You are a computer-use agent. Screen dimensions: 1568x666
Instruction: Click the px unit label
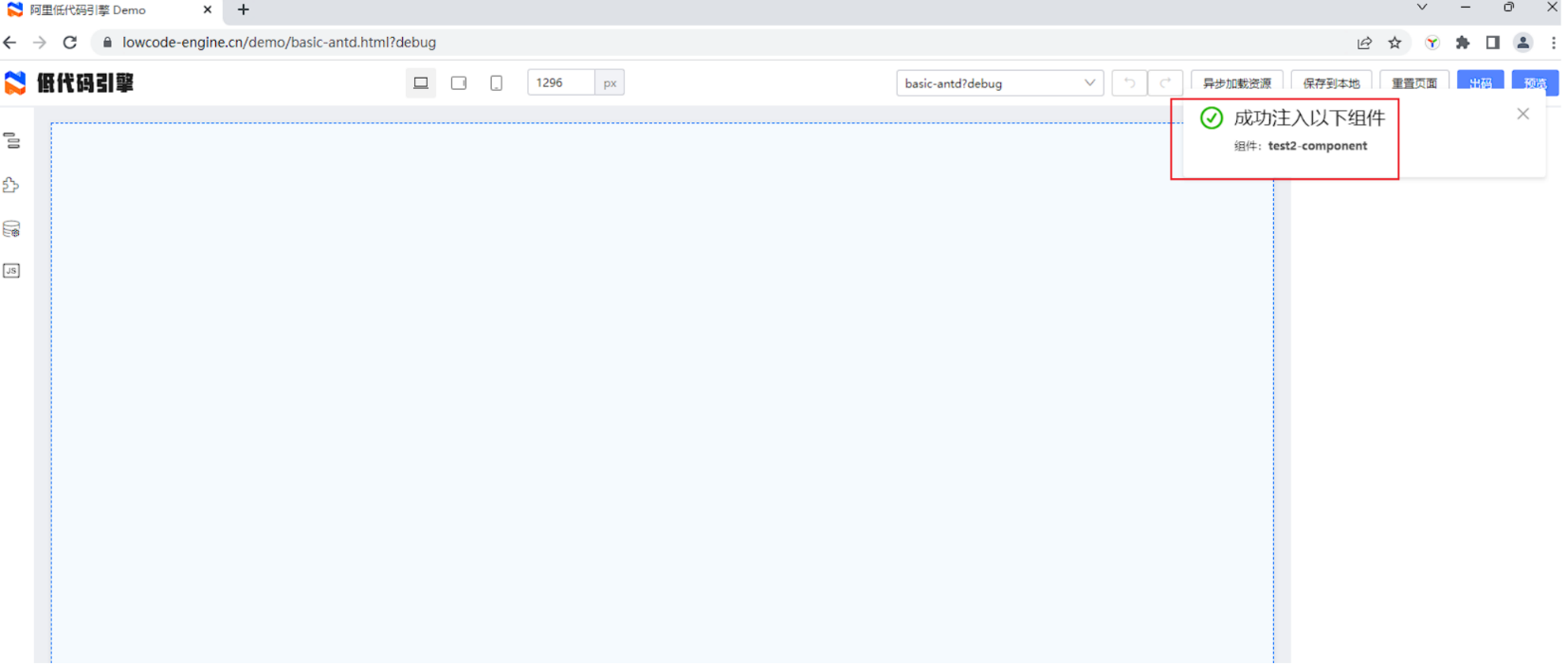[610, 82]
